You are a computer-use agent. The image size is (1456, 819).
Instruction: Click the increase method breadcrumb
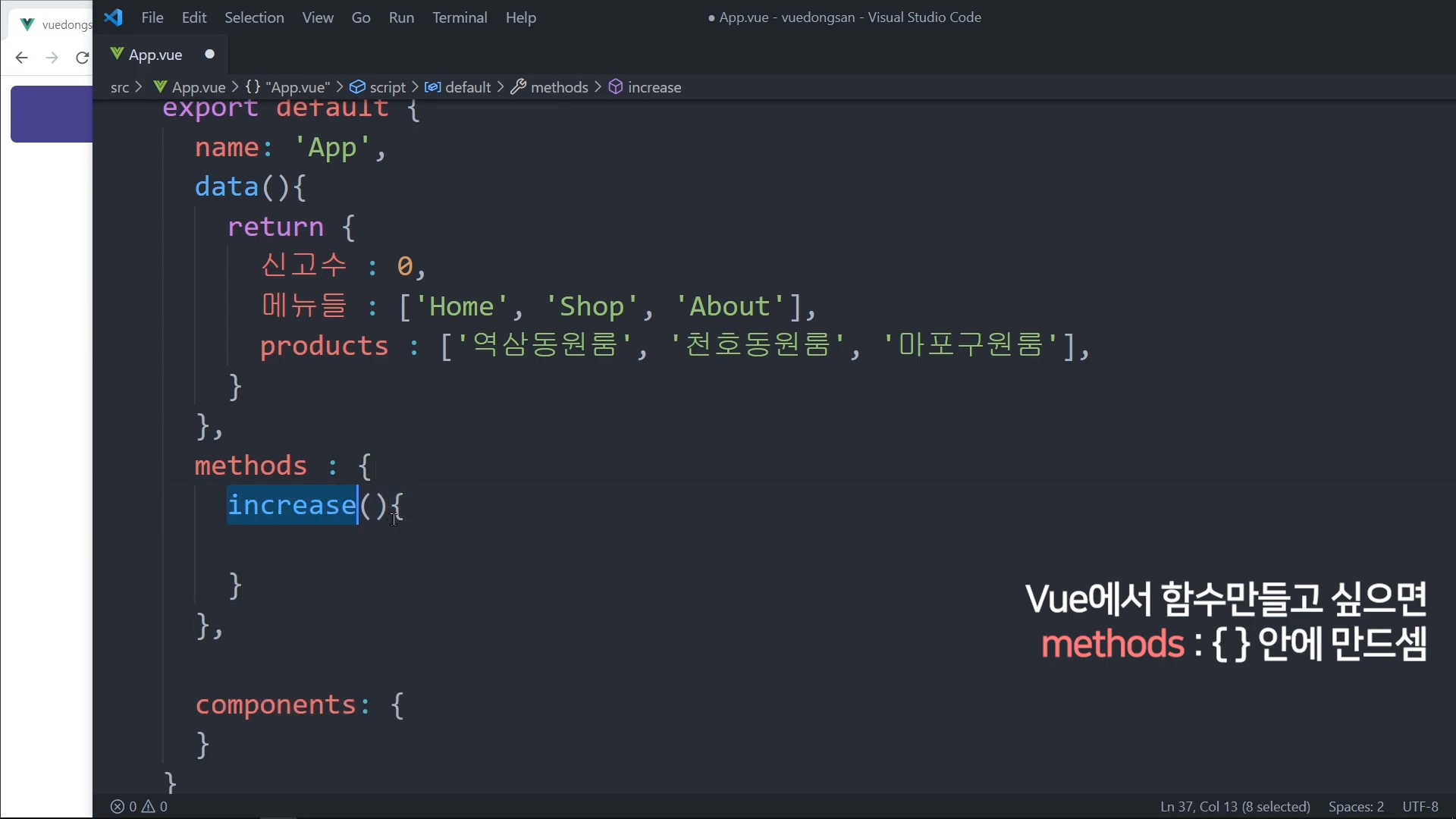coord(654,87)
